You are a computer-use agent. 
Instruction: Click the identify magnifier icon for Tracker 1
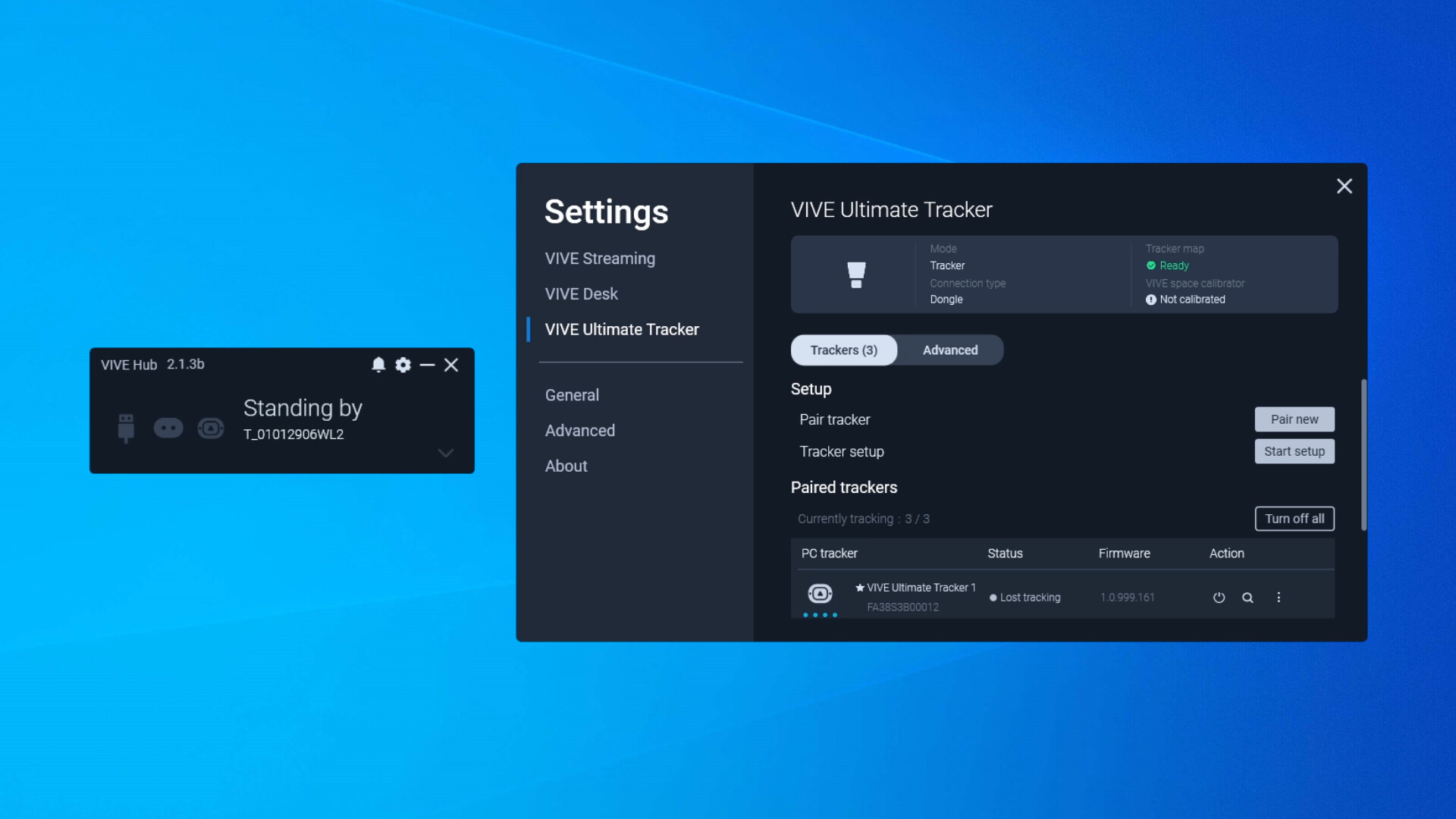[1248, 598]
